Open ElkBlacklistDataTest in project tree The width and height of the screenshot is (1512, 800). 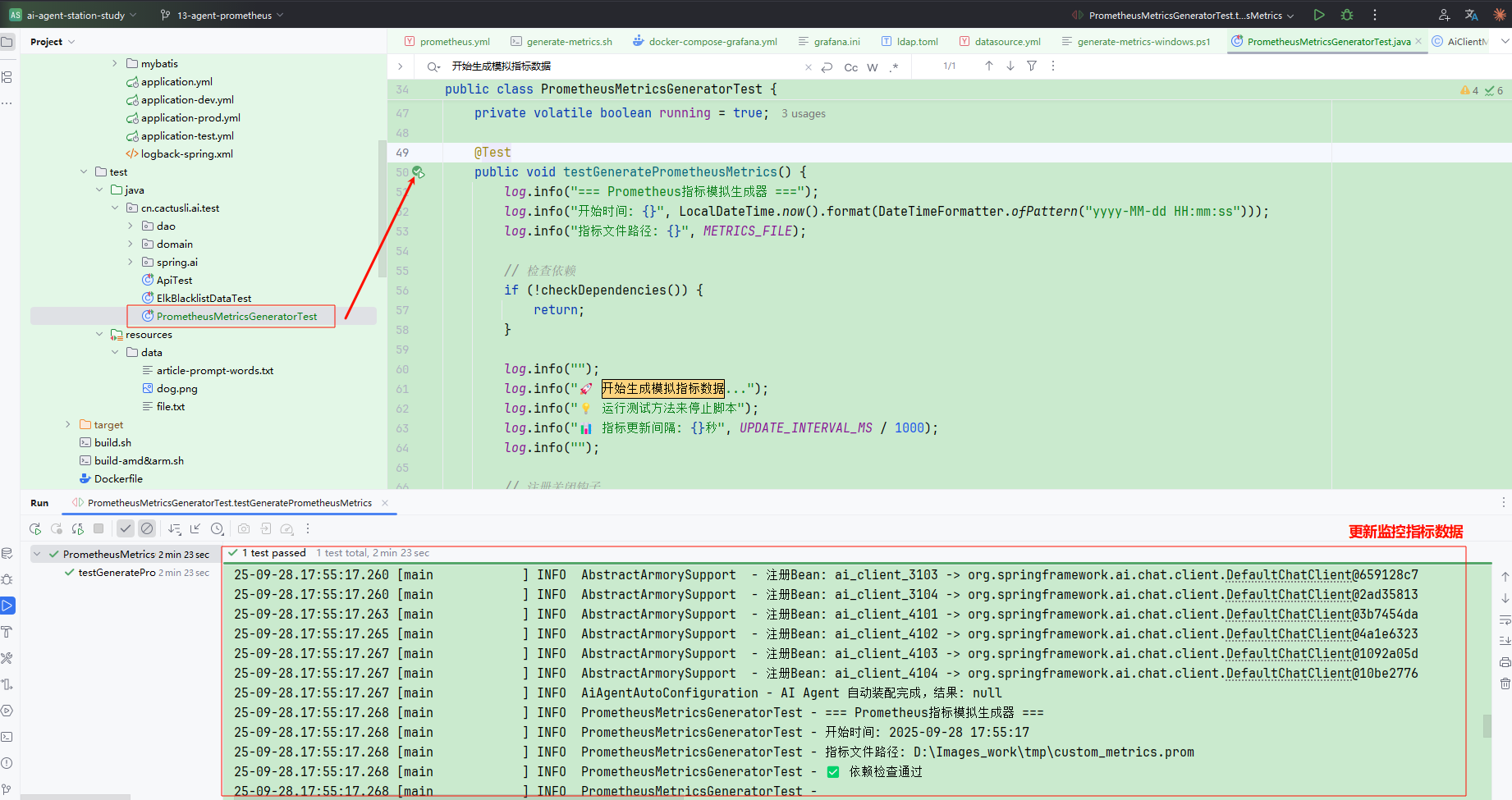click(x=204, y=299)
